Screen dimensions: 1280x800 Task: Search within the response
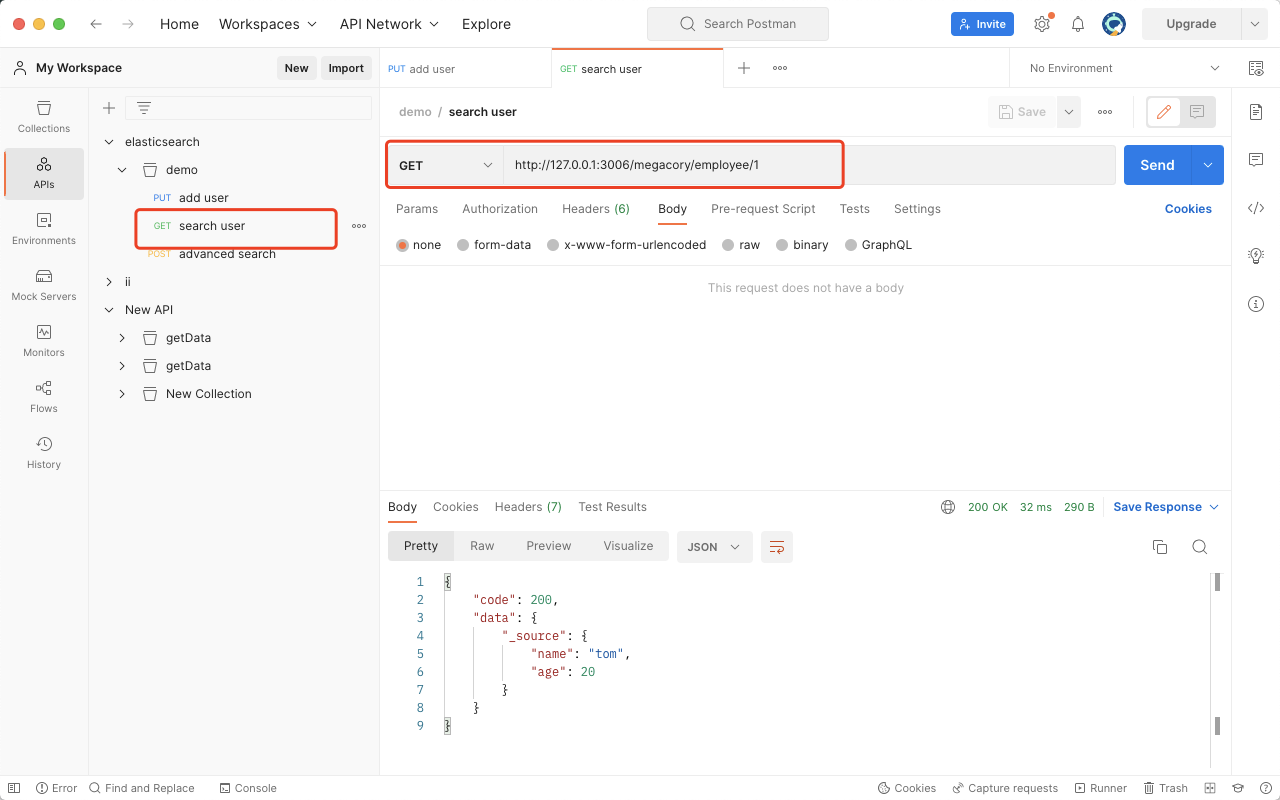[1200, 547]
